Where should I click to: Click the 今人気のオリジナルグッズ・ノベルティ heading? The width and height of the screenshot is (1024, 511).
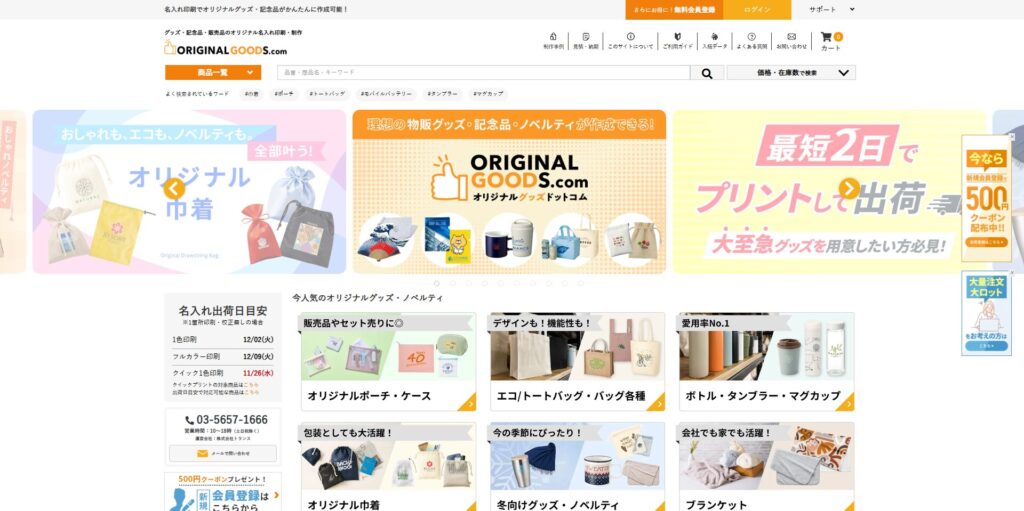click(x=368, y=298)
